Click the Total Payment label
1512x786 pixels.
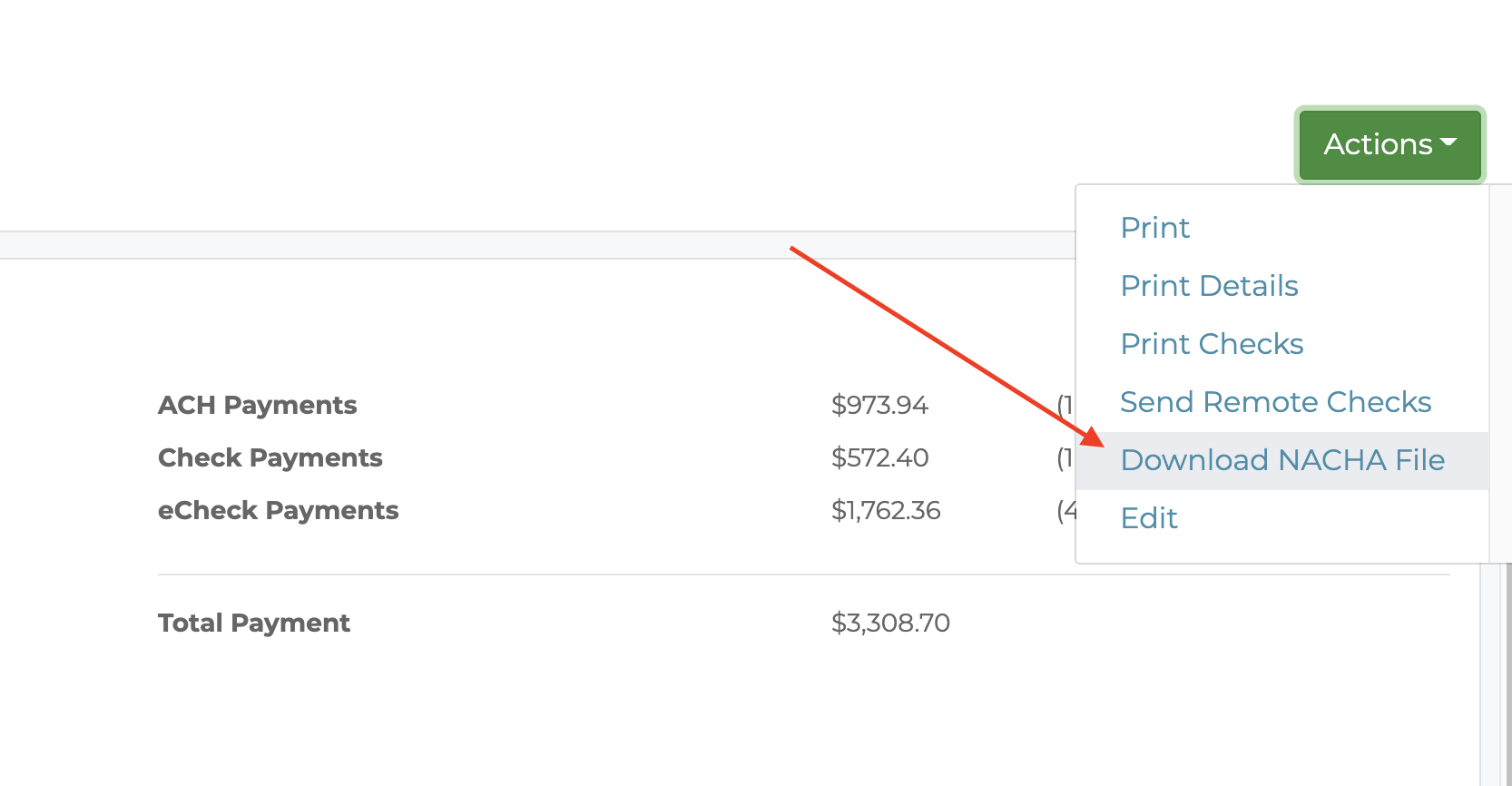coord(253,623)
